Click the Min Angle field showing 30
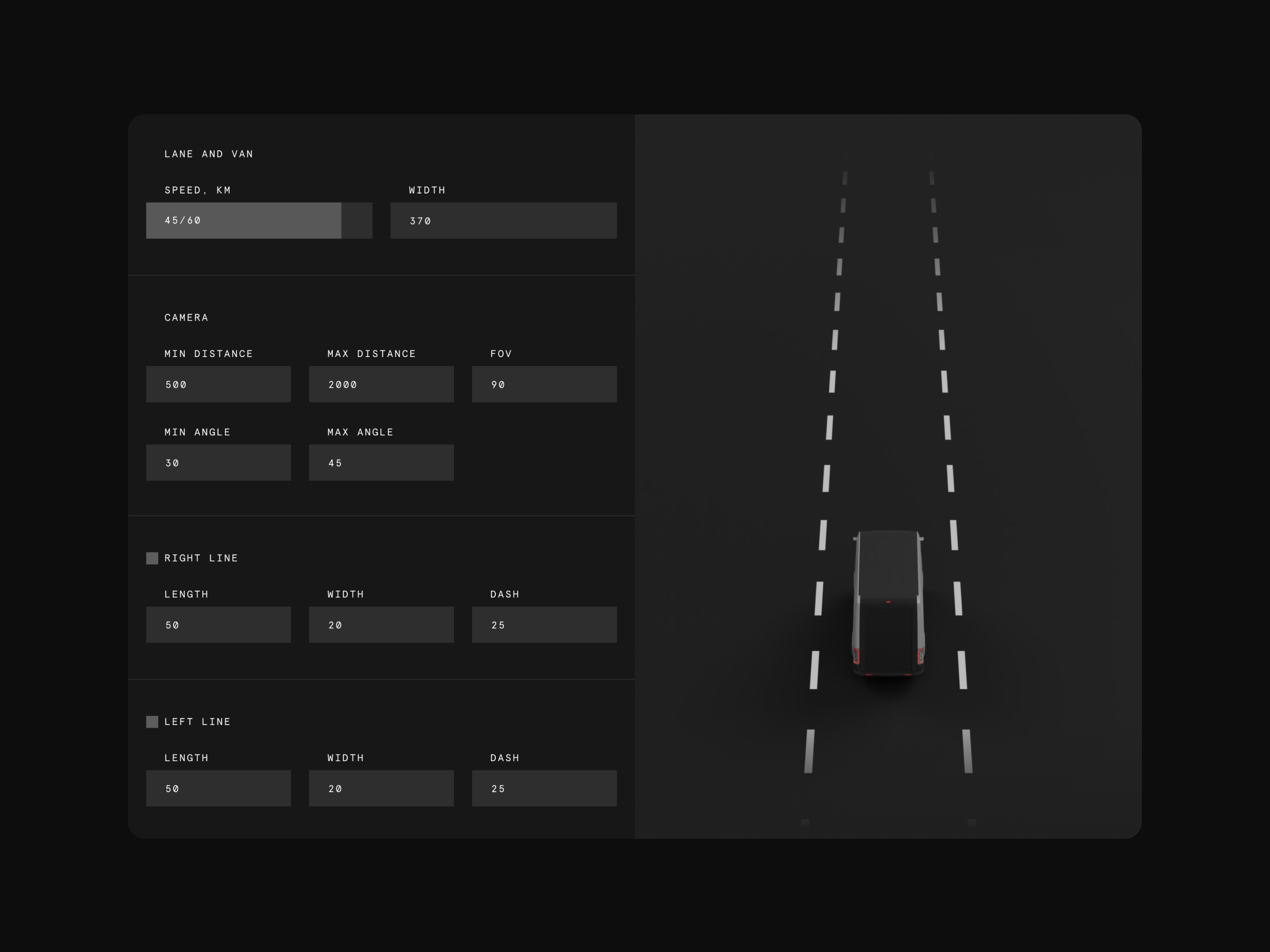Image resolution: width=1270 pixels, height=952 pixels. click(x=218, y=462)
